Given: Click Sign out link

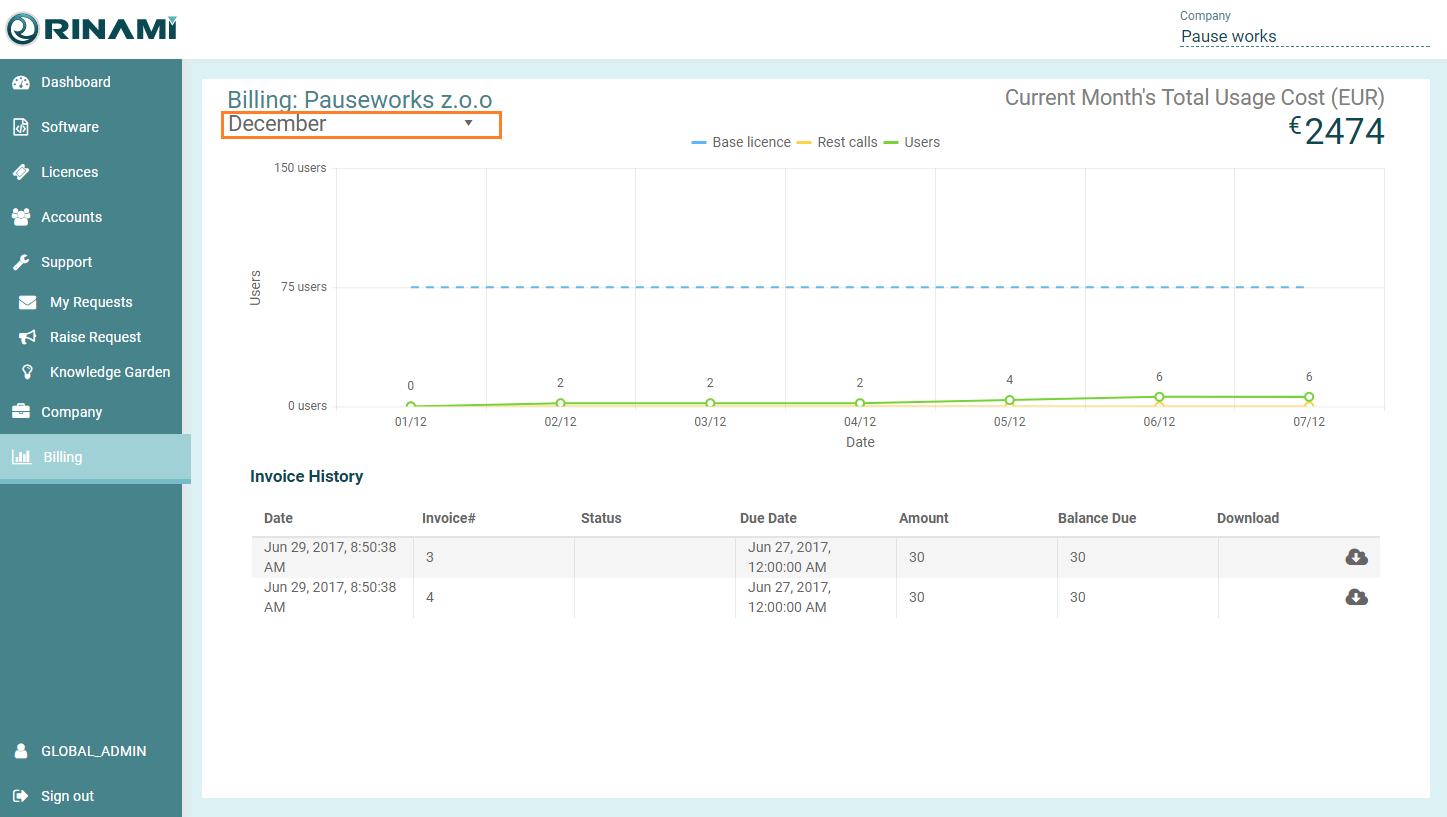Looking at the screenshot, I should (67, 796).
